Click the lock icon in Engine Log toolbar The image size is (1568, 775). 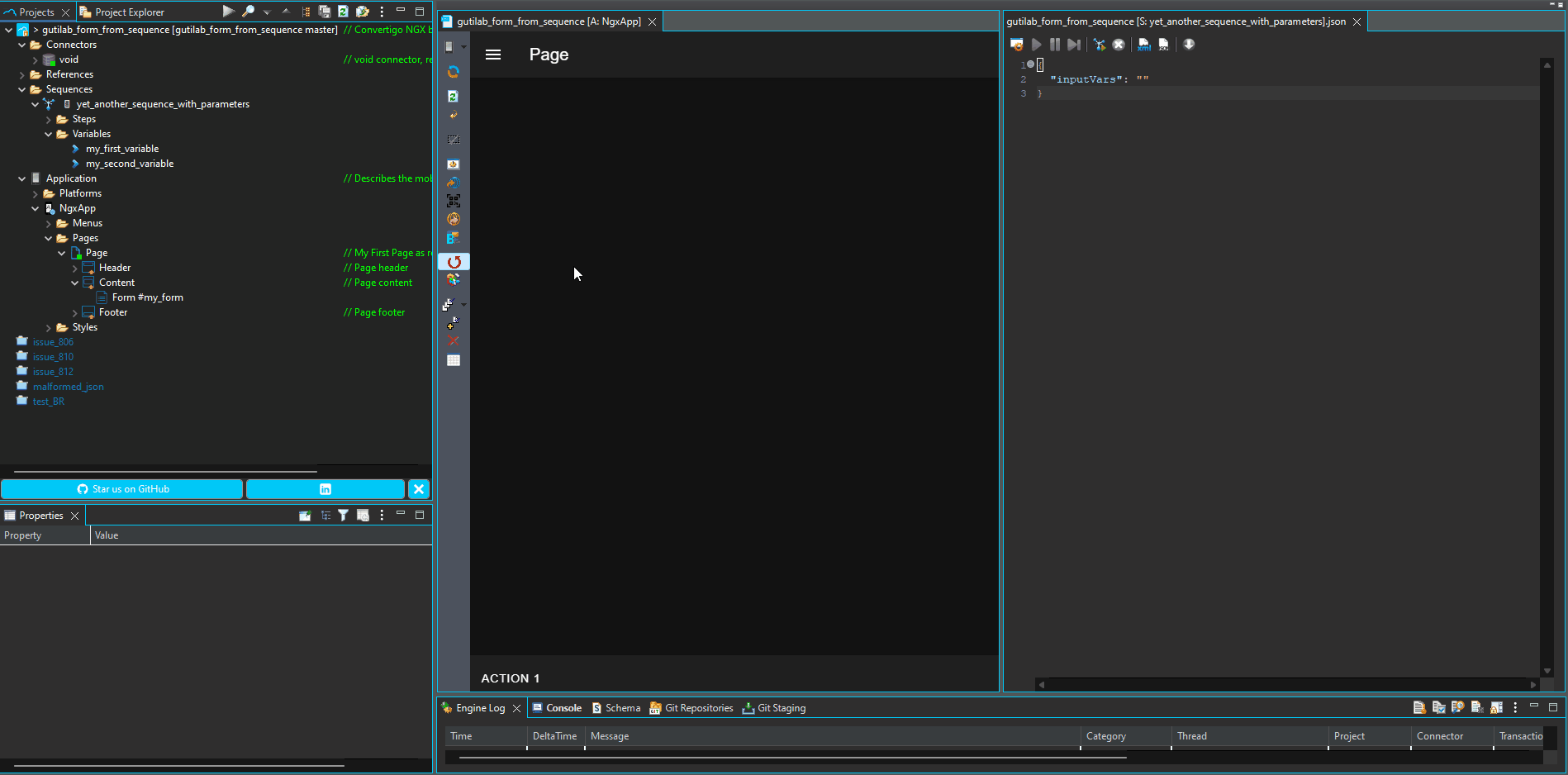pos(1497,708)
